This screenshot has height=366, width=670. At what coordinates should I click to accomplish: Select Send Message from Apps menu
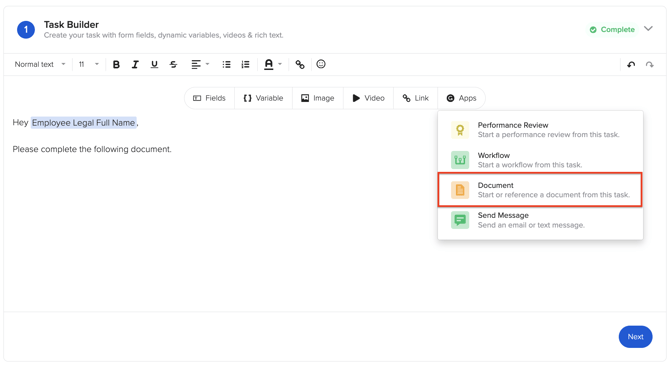coord(540,220)
